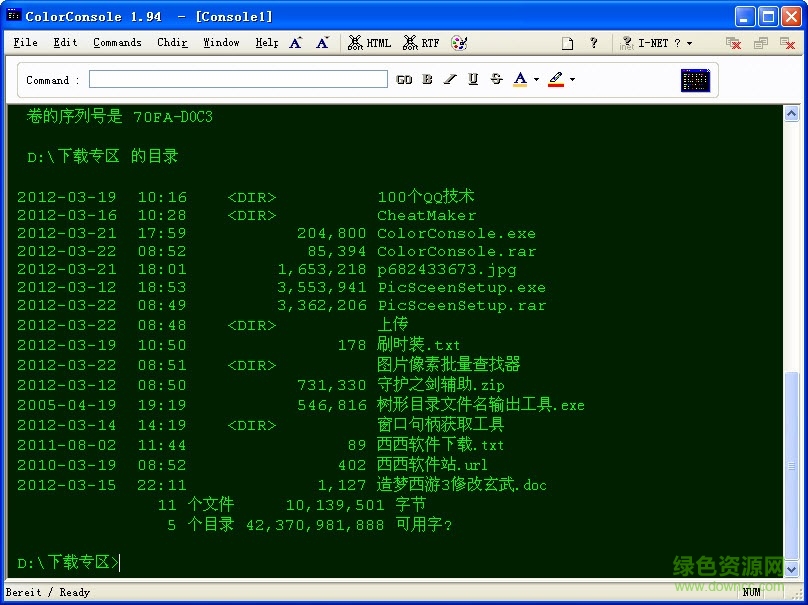Image resolution: width=808 pixels, height=605 pixels.
Task: Click the console preview thumbnail icon
Action: 695,79
